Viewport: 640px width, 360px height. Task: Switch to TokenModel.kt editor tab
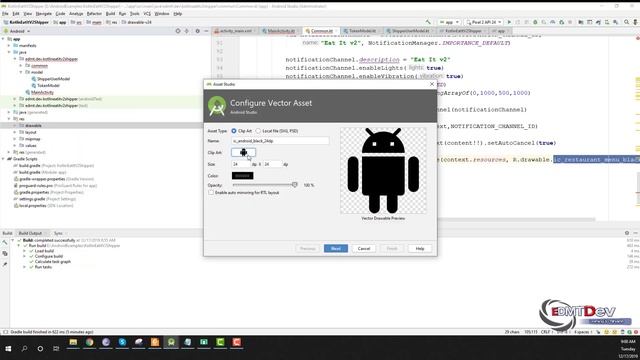(x=362, y=31)
